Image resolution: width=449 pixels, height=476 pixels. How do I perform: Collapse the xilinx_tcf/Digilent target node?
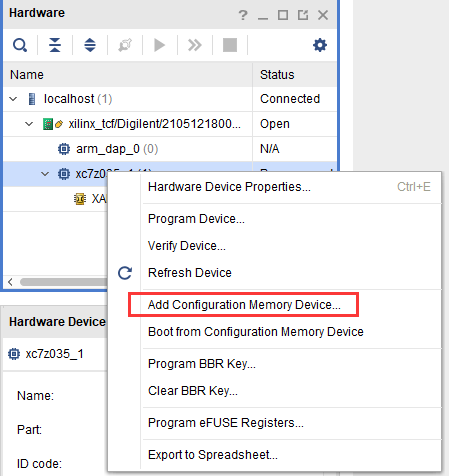pyautogui.click(x=29, y=124)
